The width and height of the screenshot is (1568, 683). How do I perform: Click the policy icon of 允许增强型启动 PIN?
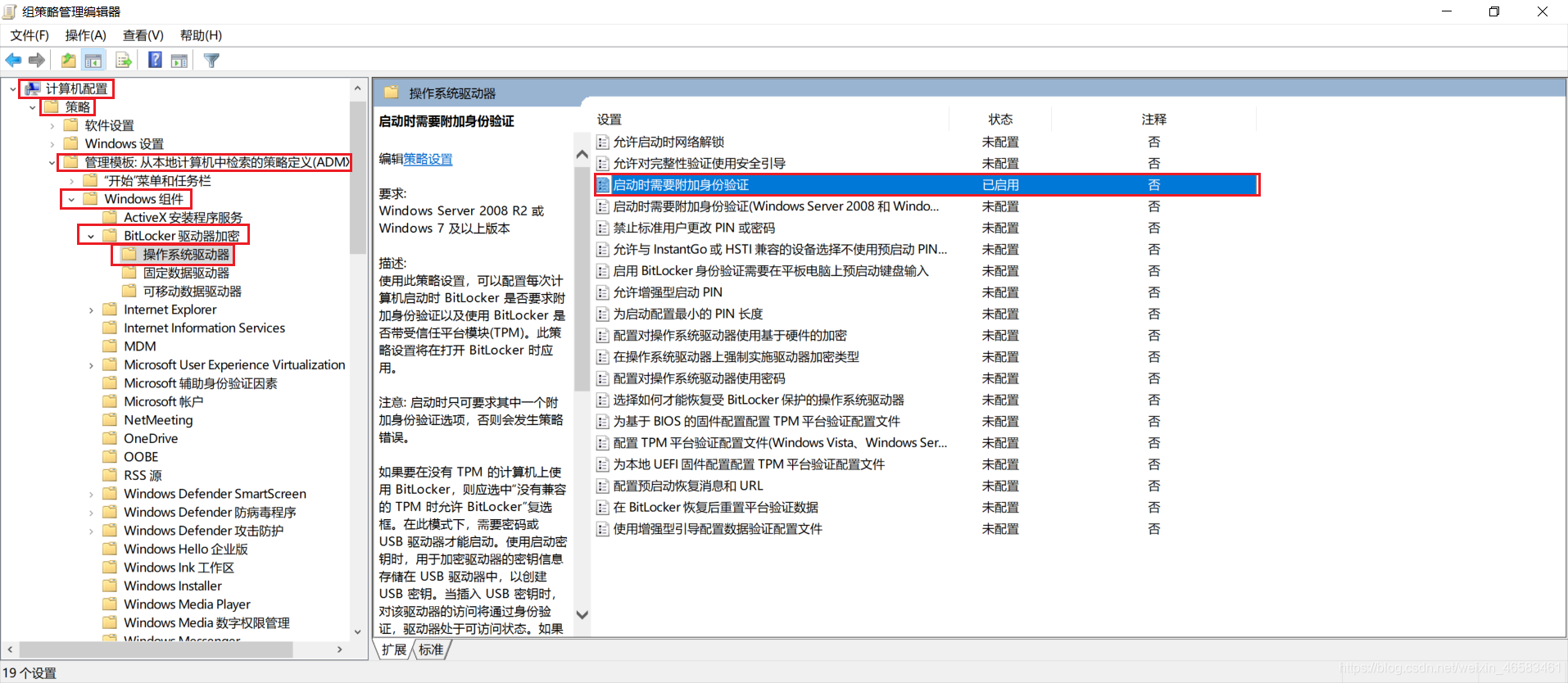603,292
